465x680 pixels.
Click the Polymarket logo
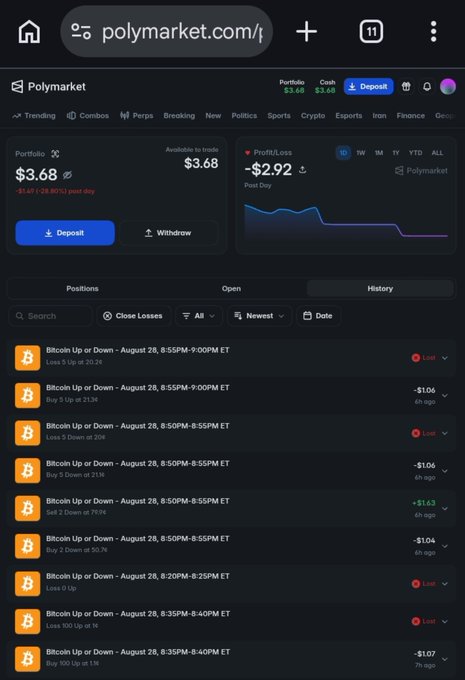click(x=49, y=87)
